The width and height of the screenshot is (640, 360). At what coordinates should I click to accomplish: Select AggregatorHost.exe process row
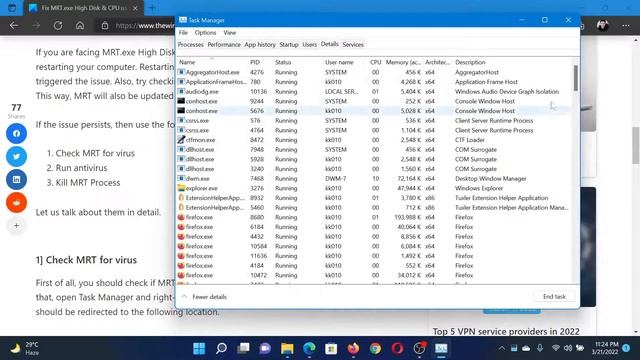click(374, 72)
